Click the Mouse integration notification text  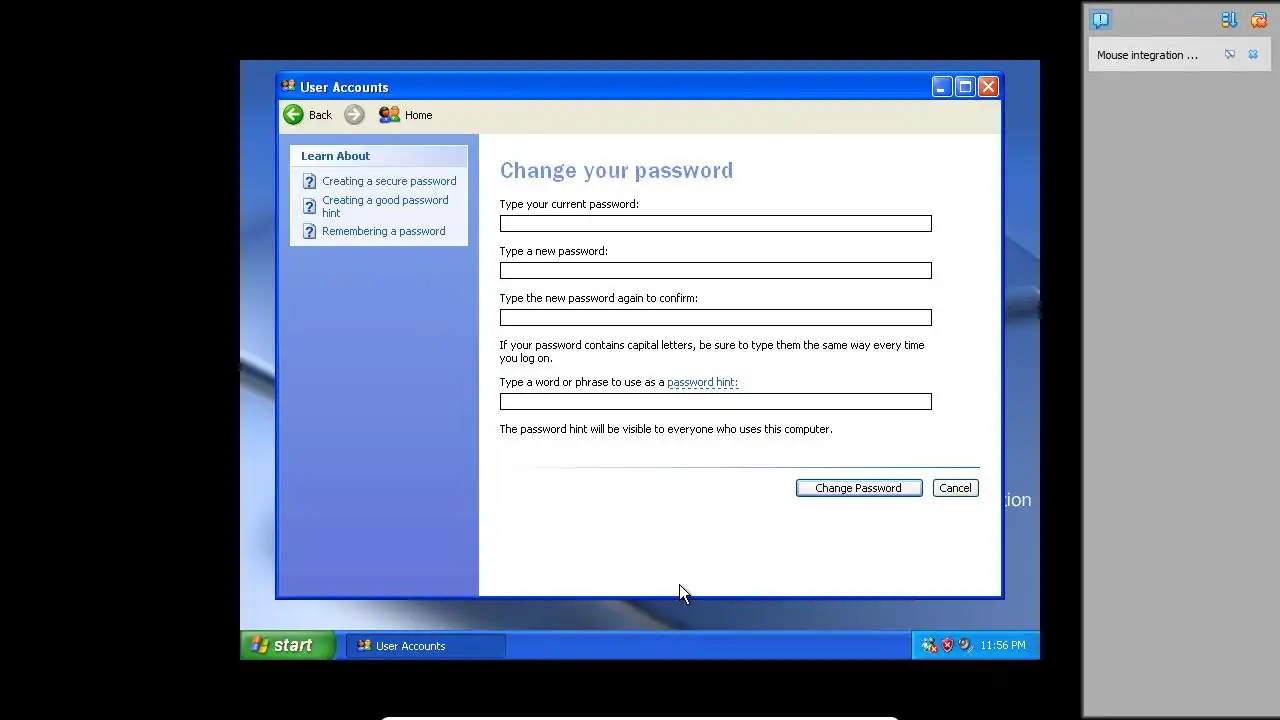point(1147,55)
